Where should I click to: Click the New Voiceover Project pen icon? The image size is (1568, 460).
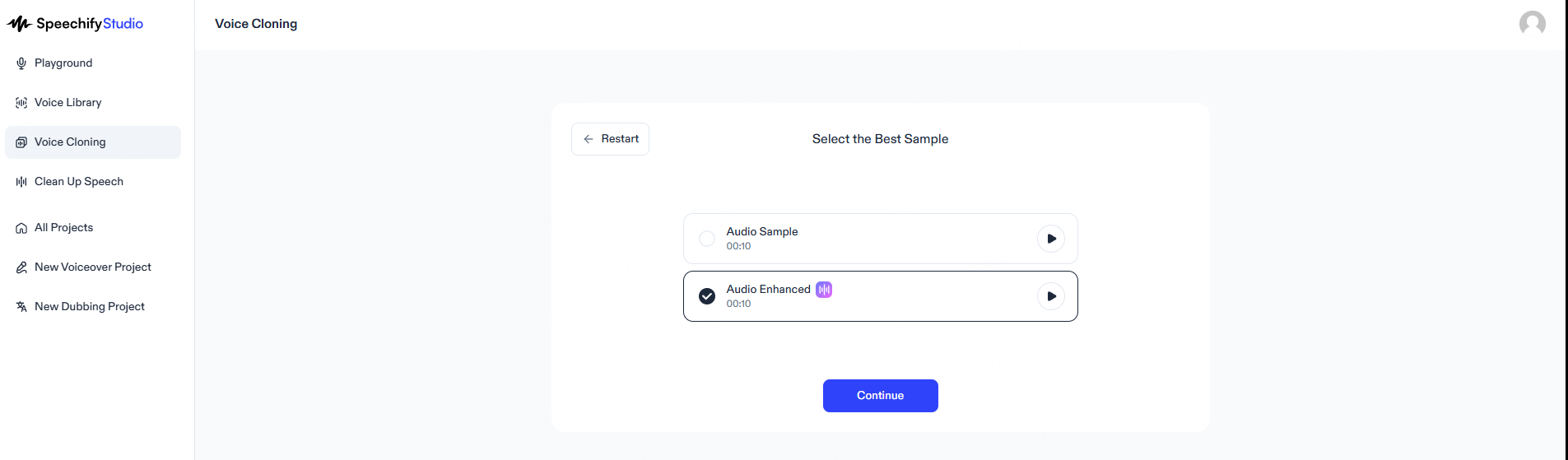pos(21,267)
